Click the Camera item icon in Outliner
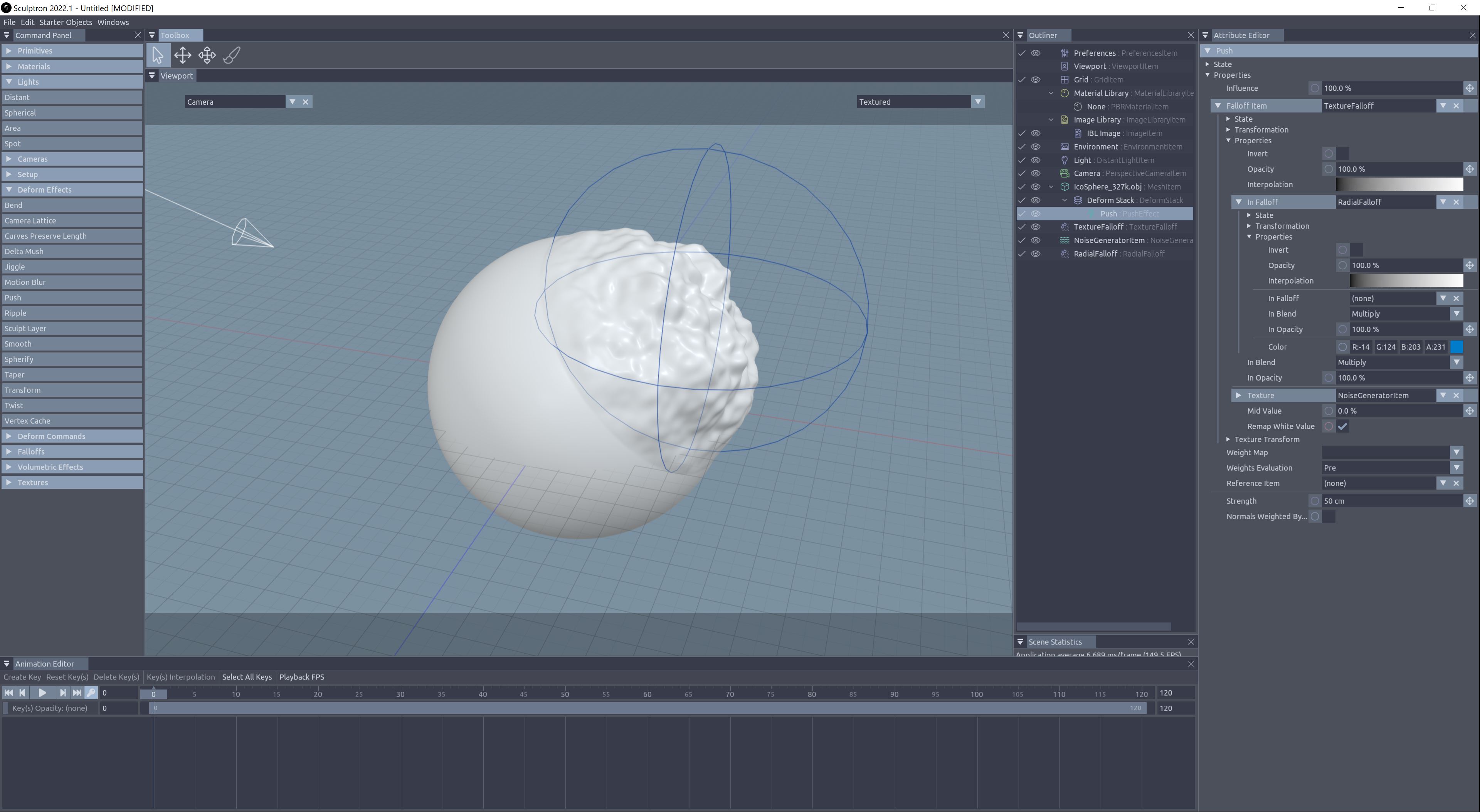This screenshot has height=812, width=1480. (1064, 173)
